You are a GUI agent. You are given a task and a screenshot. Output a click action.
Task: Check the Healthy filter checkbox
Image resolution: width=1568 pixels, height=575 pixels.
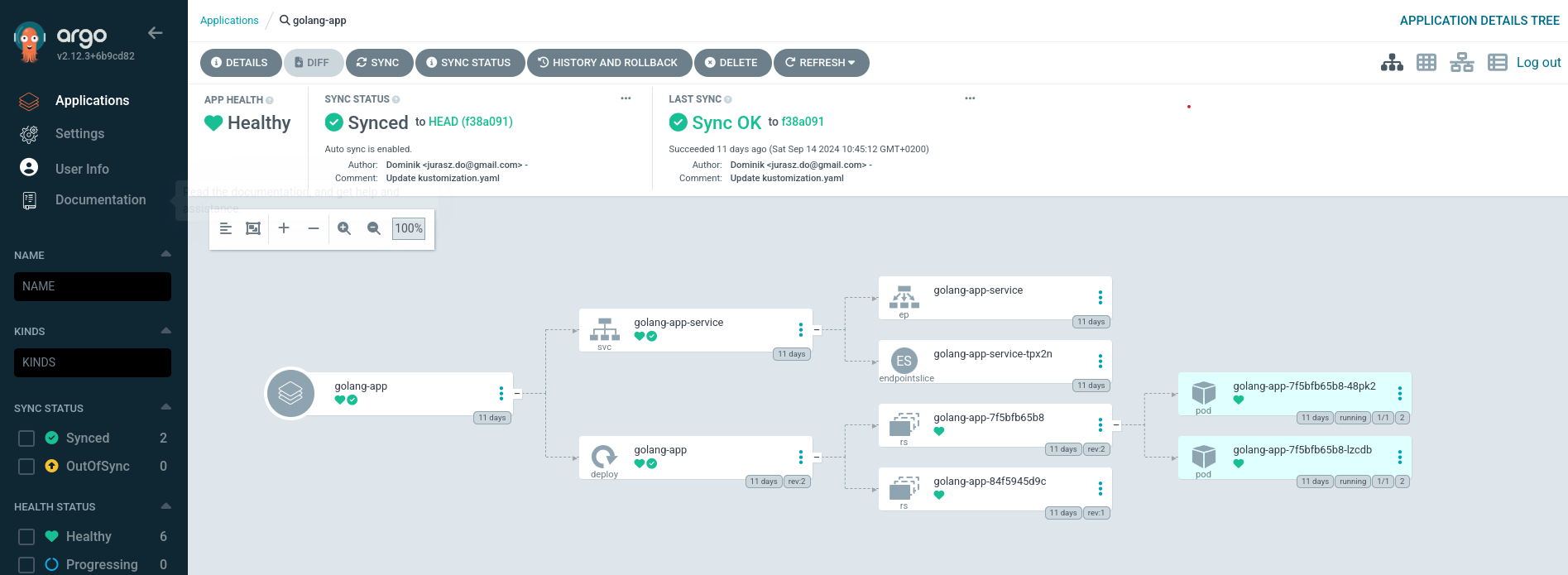pyautogui.click(x=26, y=537)
